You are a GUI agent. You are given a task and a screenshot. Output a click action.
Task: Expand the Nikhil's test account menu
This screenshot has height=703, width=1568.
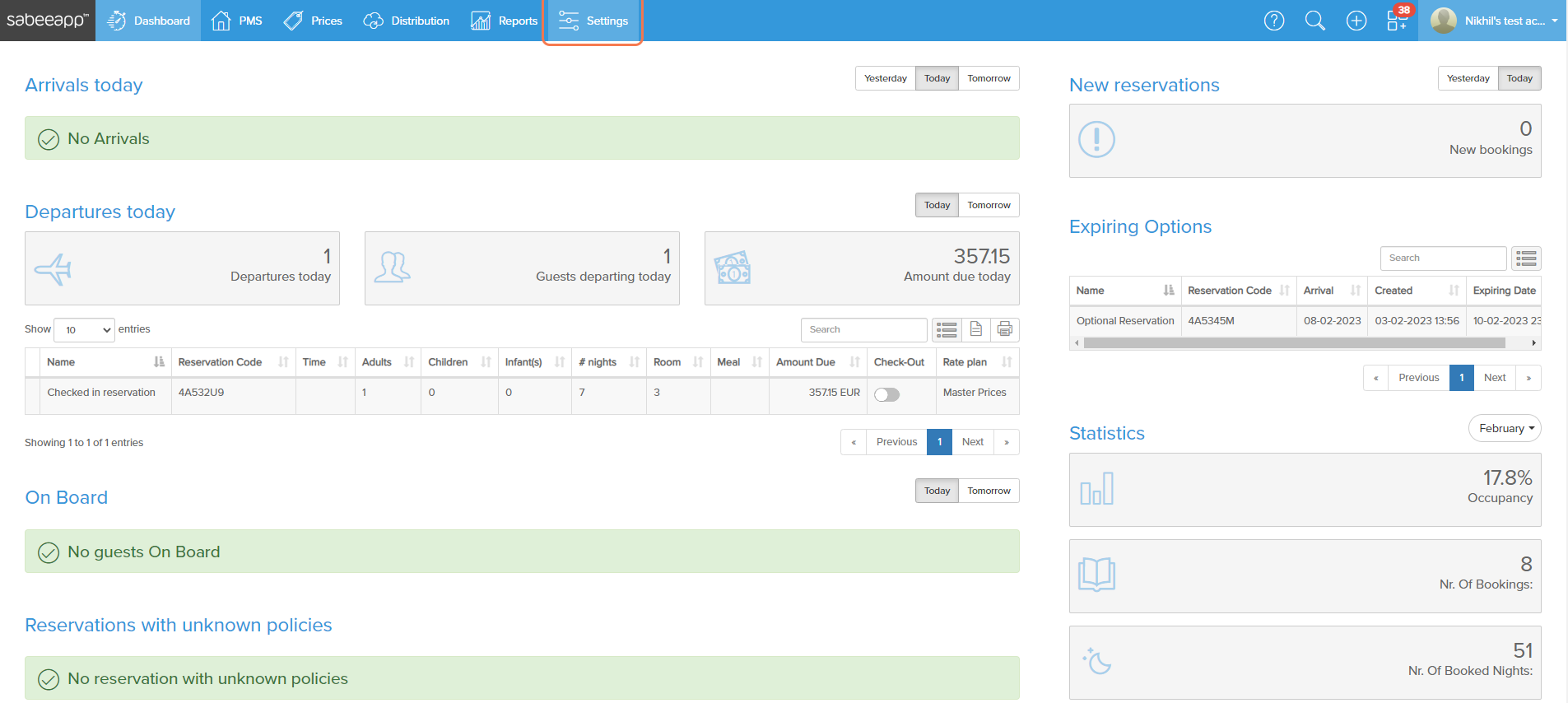coord(1494,21)
